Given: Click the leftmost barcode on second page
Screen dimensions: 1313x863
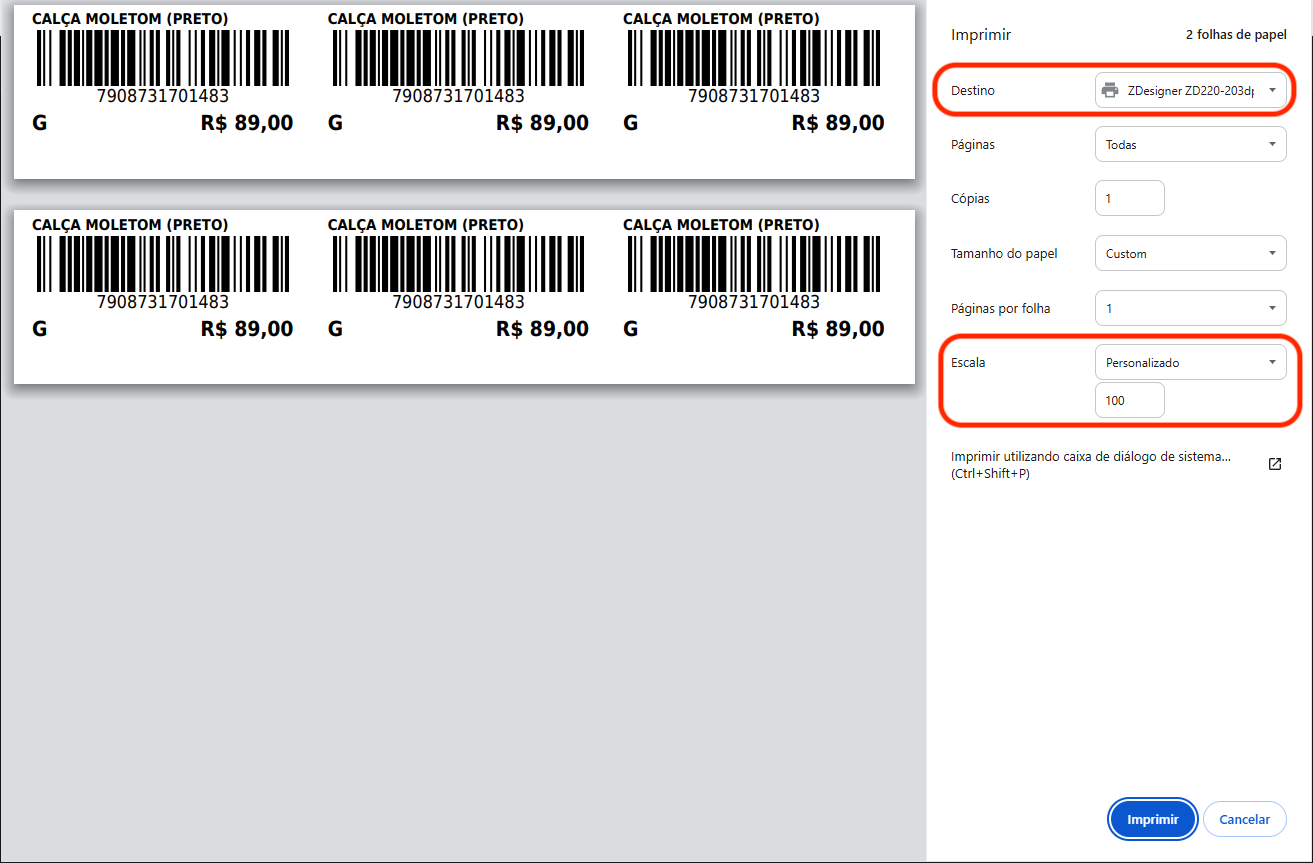Looking at the screenshot, I should point(162,264).
